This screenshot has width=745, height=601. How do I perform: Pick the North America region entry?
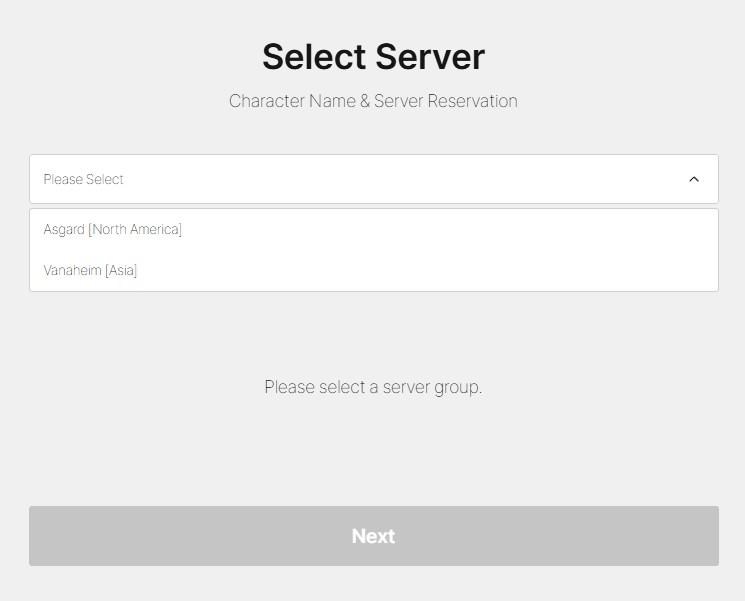click(x=373, y=229)
